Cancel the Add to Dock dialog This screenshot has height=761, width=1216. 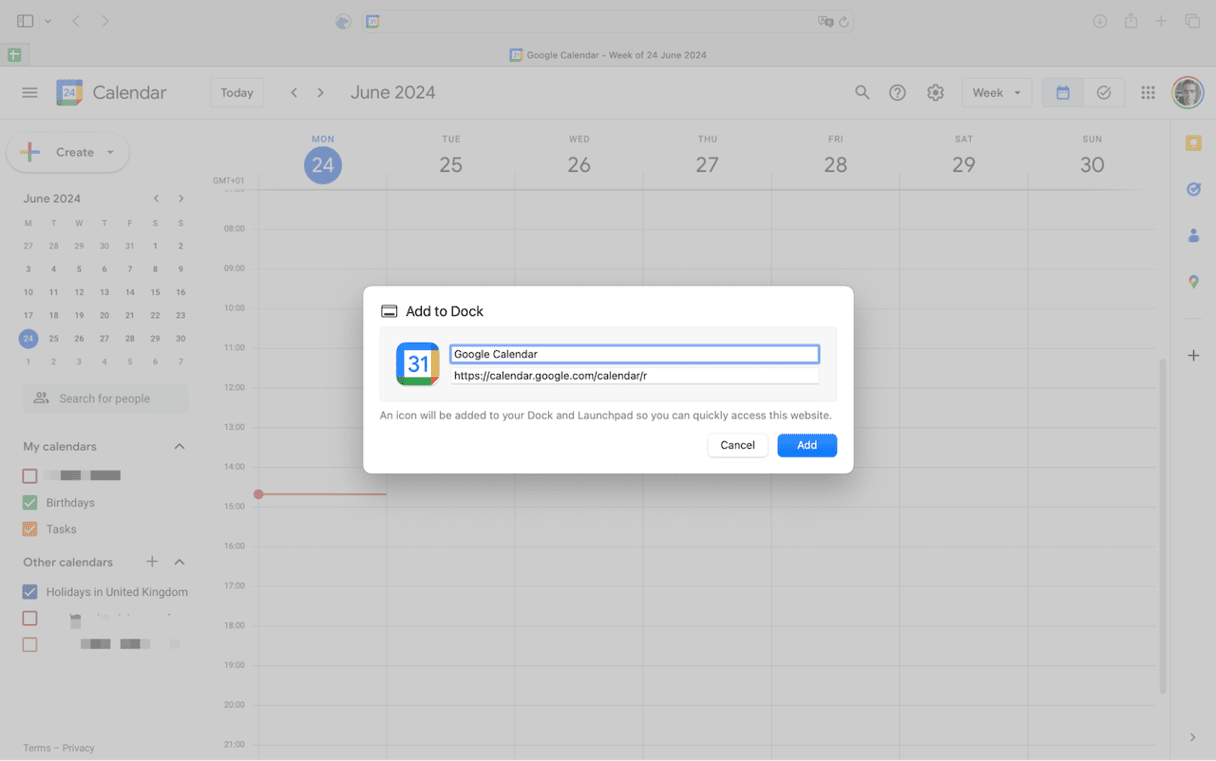pos(737,445)
